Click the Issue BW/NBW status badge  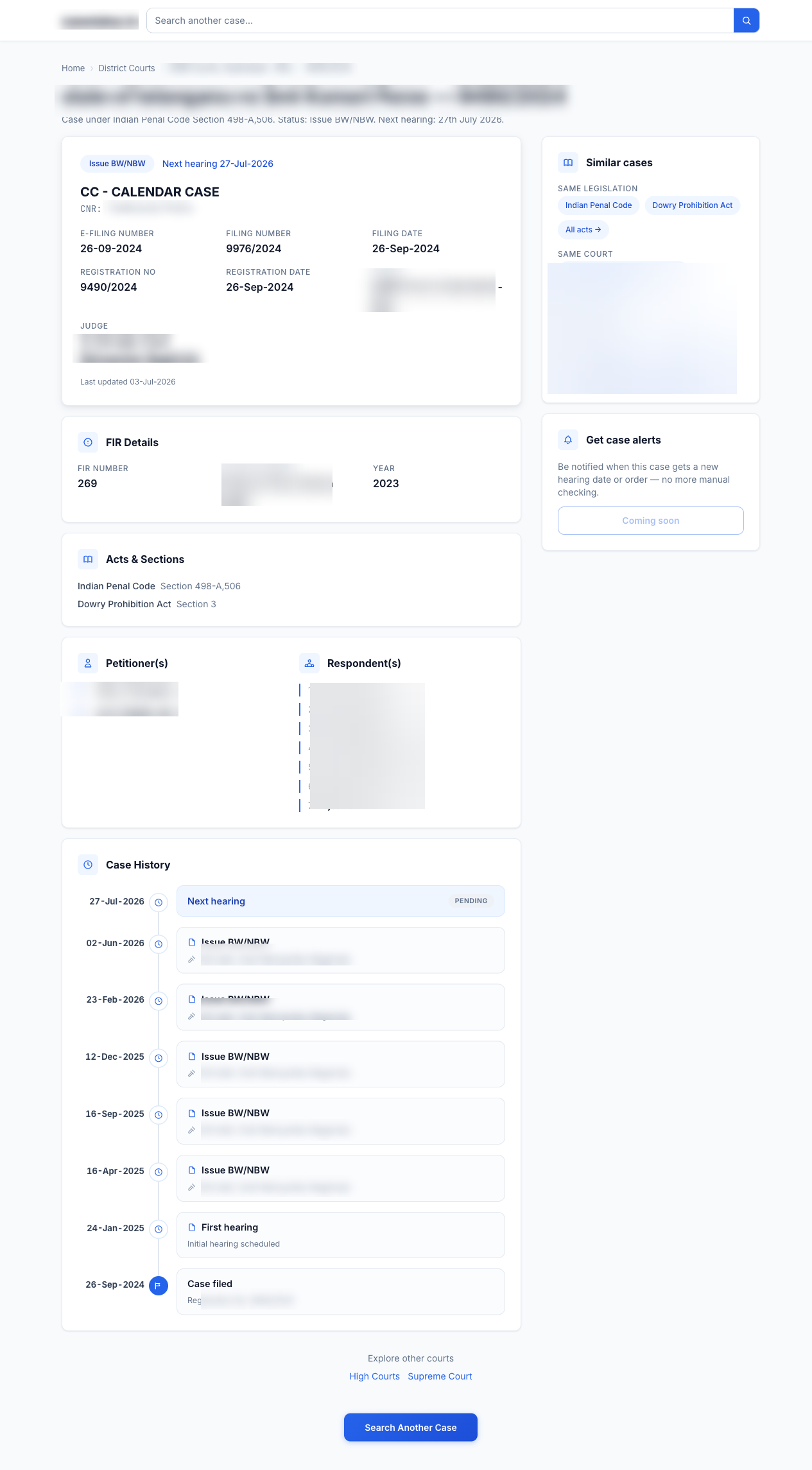[x=117, y=164]
